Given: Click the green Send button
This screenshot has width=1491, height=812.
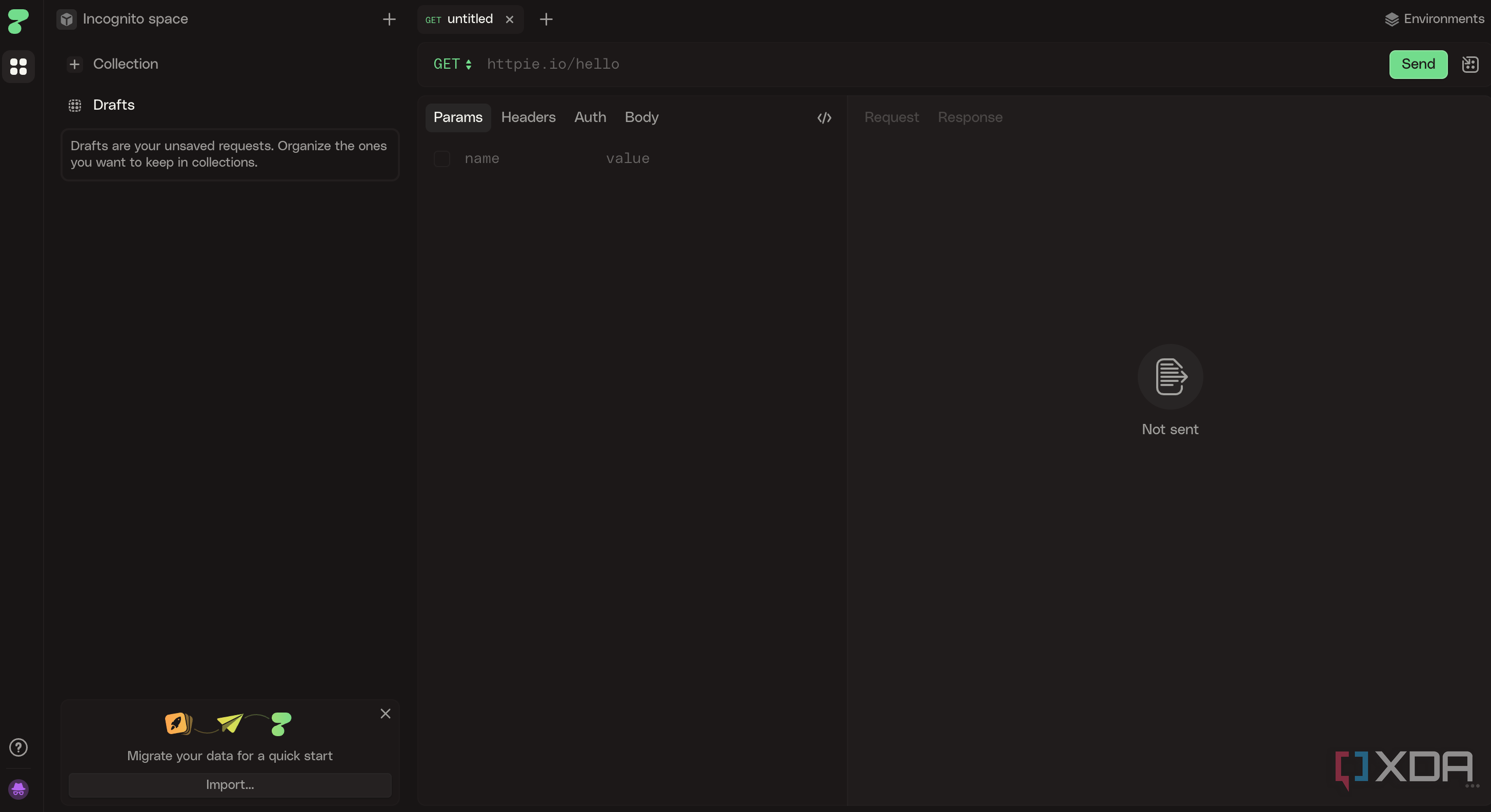Looking at the screenshot, I should pos(1418,64).
